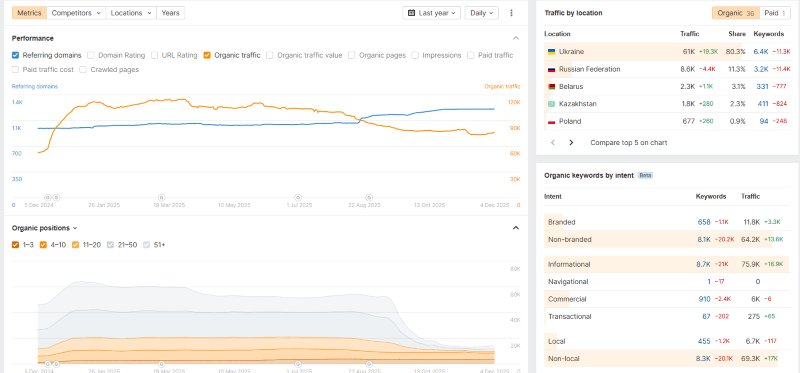
Task: Click Google update marker near 19 Mar 2025
Action: point(161,197)
